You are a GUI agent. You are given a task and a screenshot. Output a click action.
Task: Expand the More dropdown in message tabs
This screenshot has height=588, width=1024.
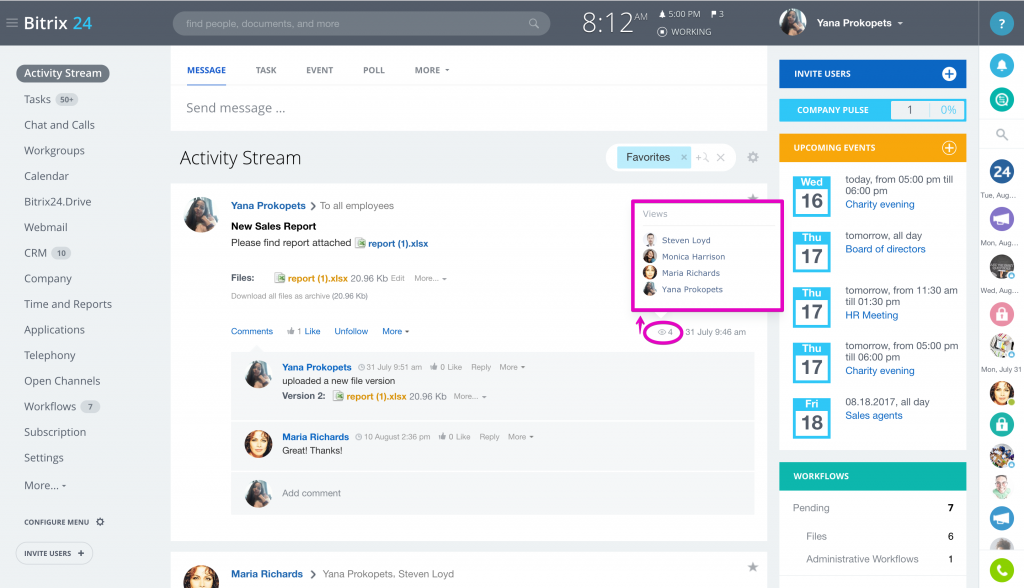coord(432,70)
